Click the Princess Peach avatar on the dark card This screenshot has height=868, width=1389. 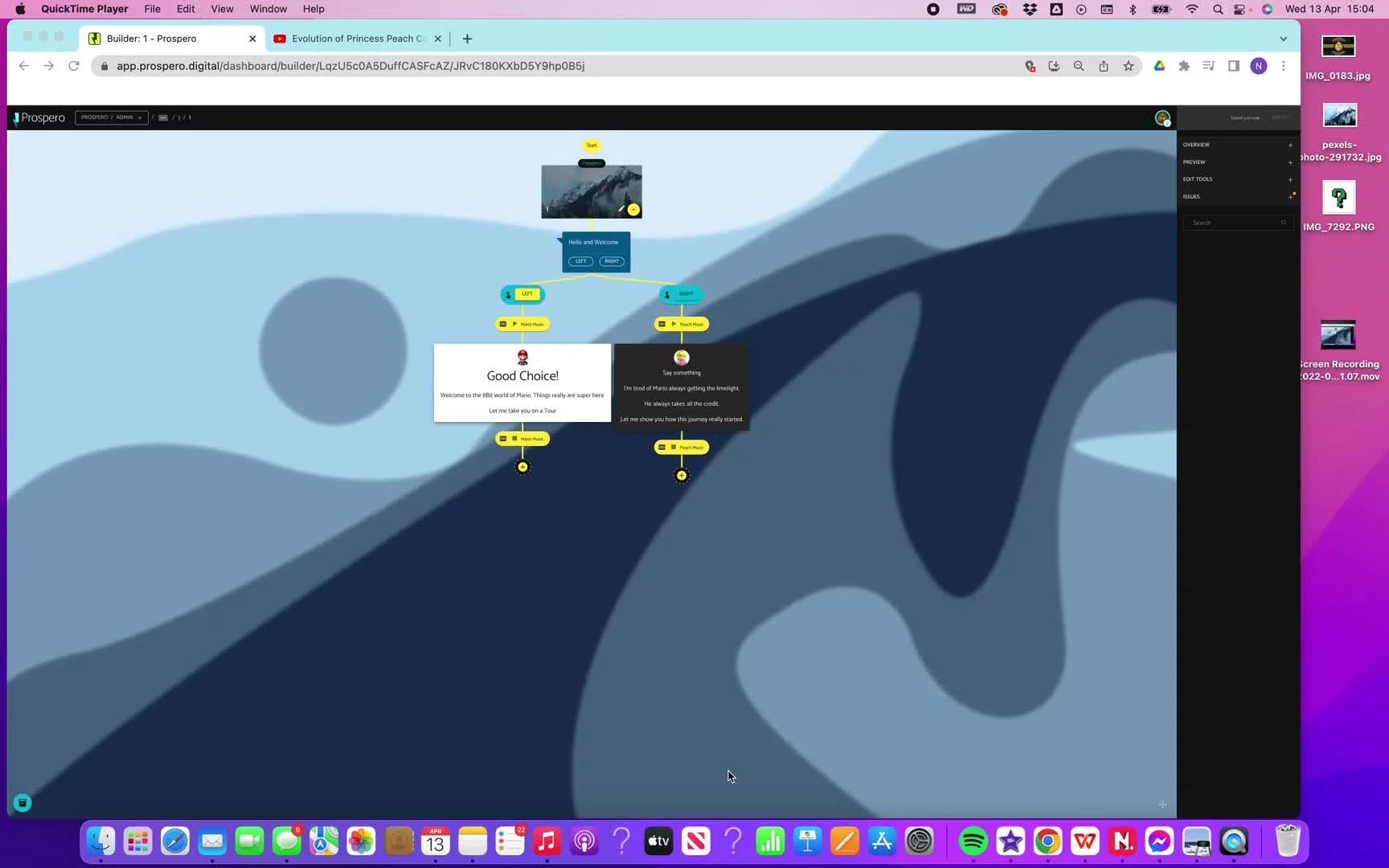coord(682,358)
